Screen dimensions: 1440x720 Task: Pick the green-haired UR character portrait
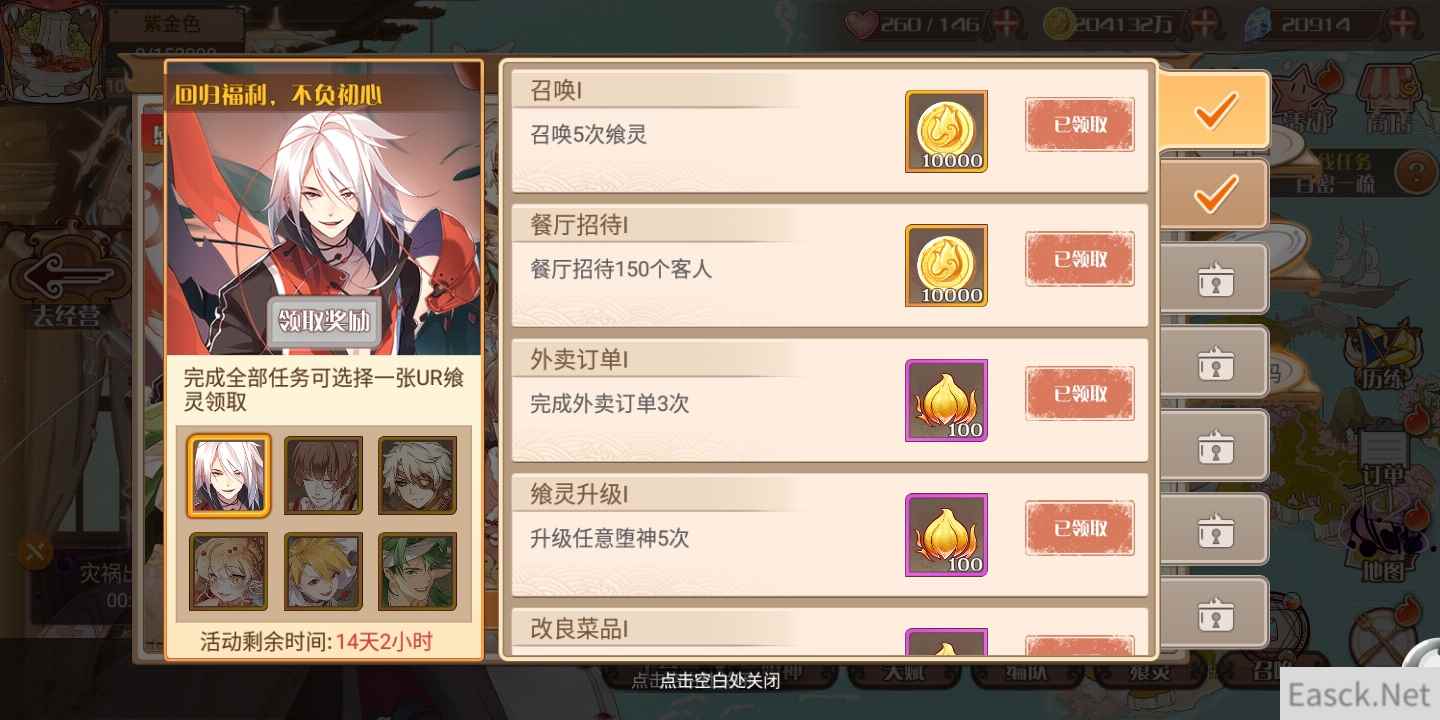pyautogui.click(x=417, y=571)
